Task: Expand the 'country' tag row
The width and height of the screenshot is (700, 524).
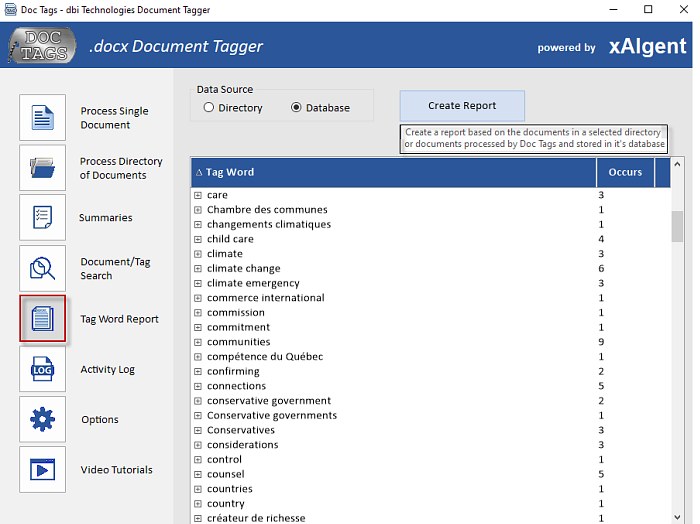Action: point(198,504)
